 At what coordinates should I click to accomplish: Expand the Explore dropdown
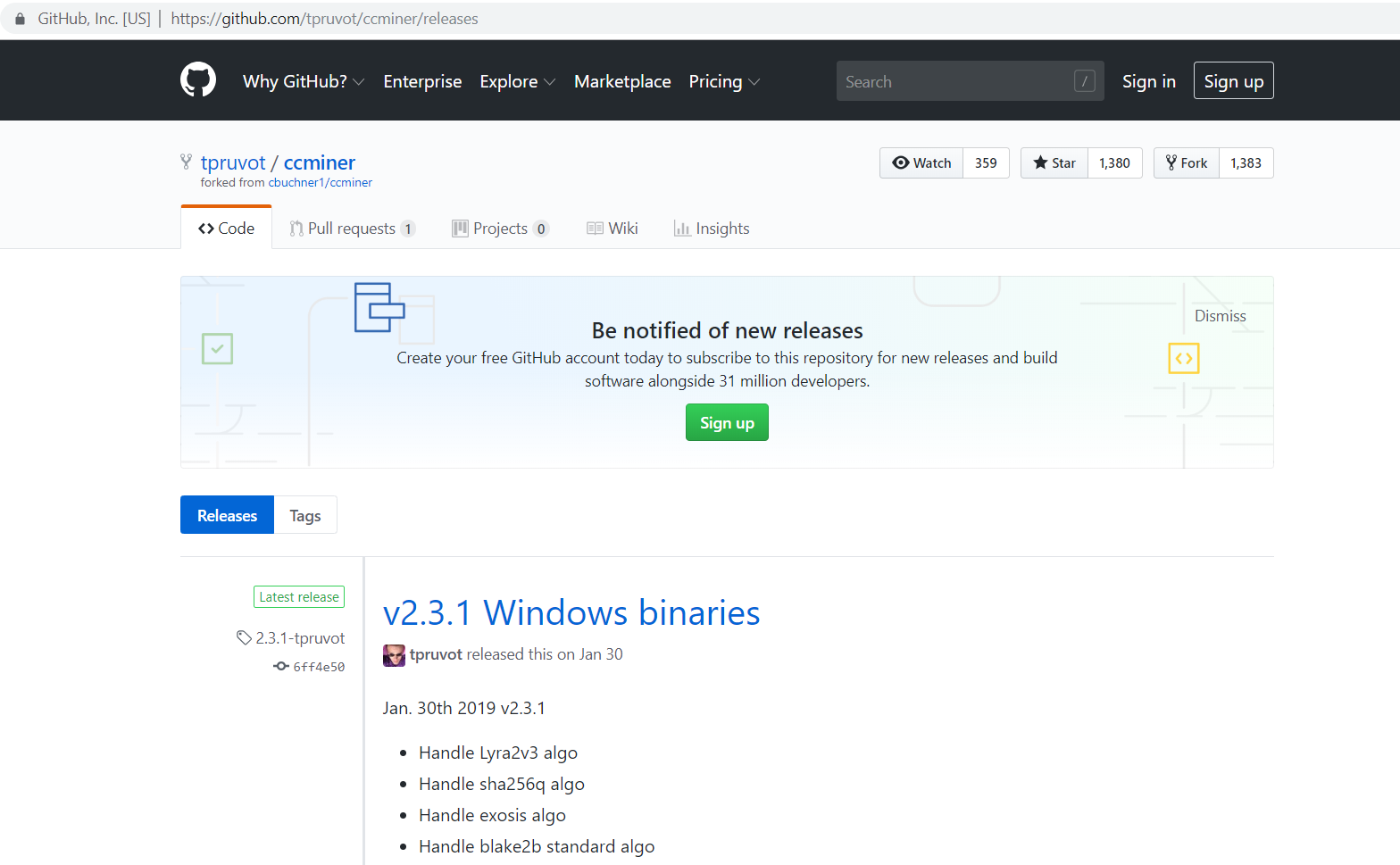coord(518,81)
